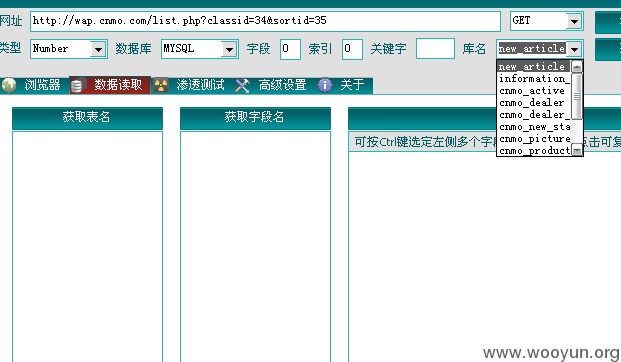Click the list scrollbar down arrow
Screen dimensions: 621x362
[x=577, y=151]
